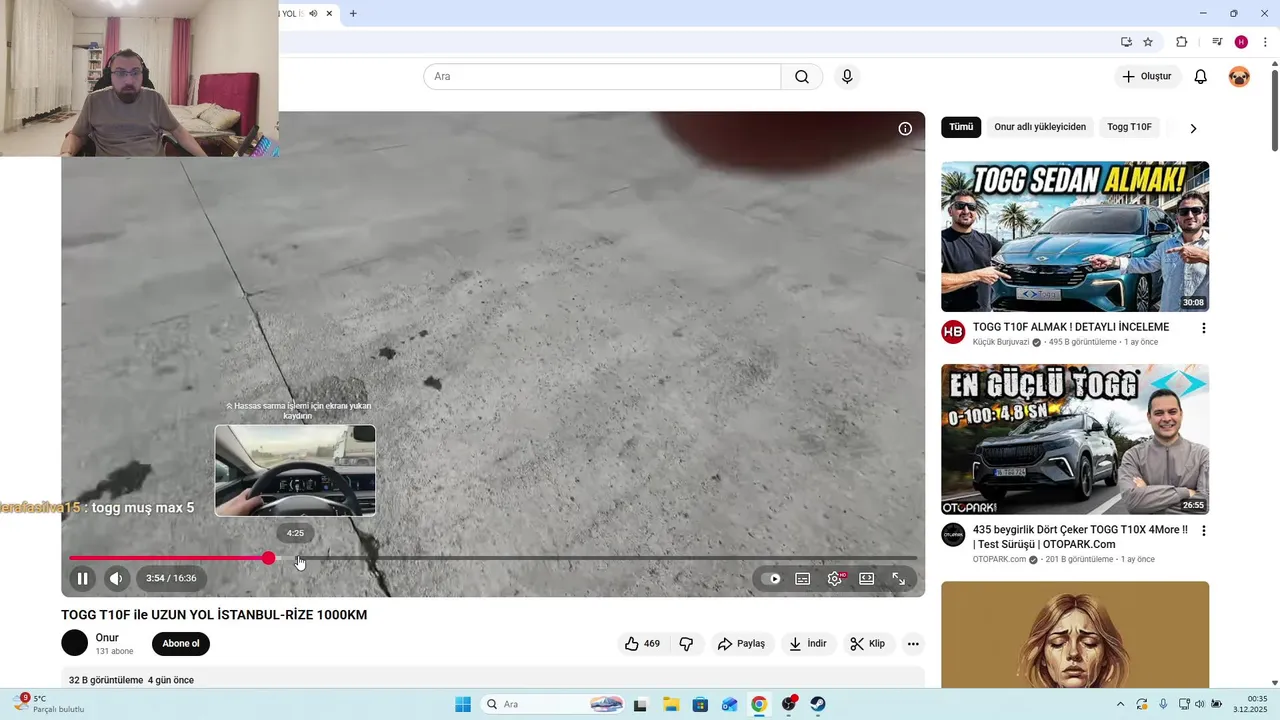Click the video info card icon
This screenshot has height=720, width=1280.
[905, 129]
